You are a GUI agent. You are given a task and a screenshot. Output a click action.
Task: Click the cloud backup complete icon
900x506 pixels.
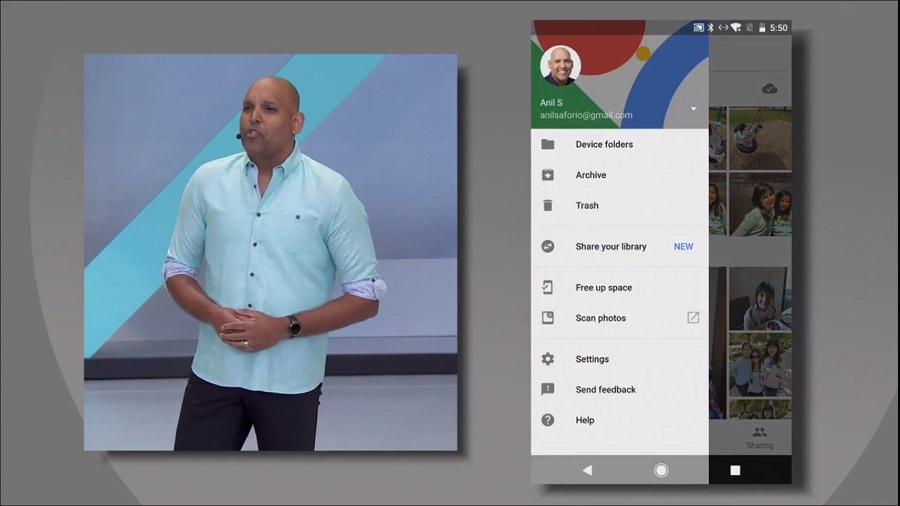click(x=769, y=88)
